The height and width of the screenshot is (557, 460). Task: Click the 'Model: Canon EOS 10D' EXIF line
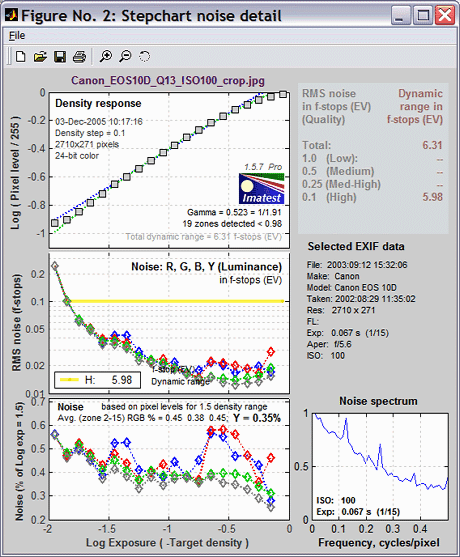coord(352,287)
